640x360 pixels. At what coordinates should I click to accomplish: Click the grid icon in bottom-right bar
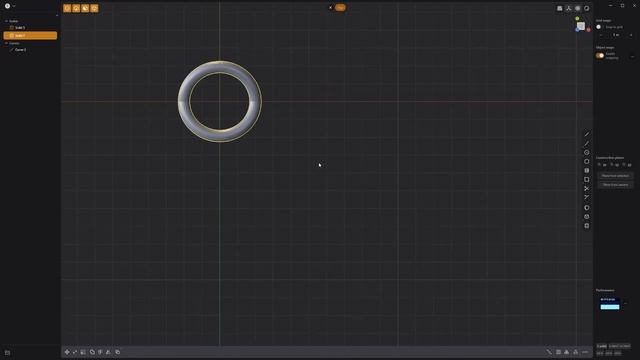pos(558,352)
